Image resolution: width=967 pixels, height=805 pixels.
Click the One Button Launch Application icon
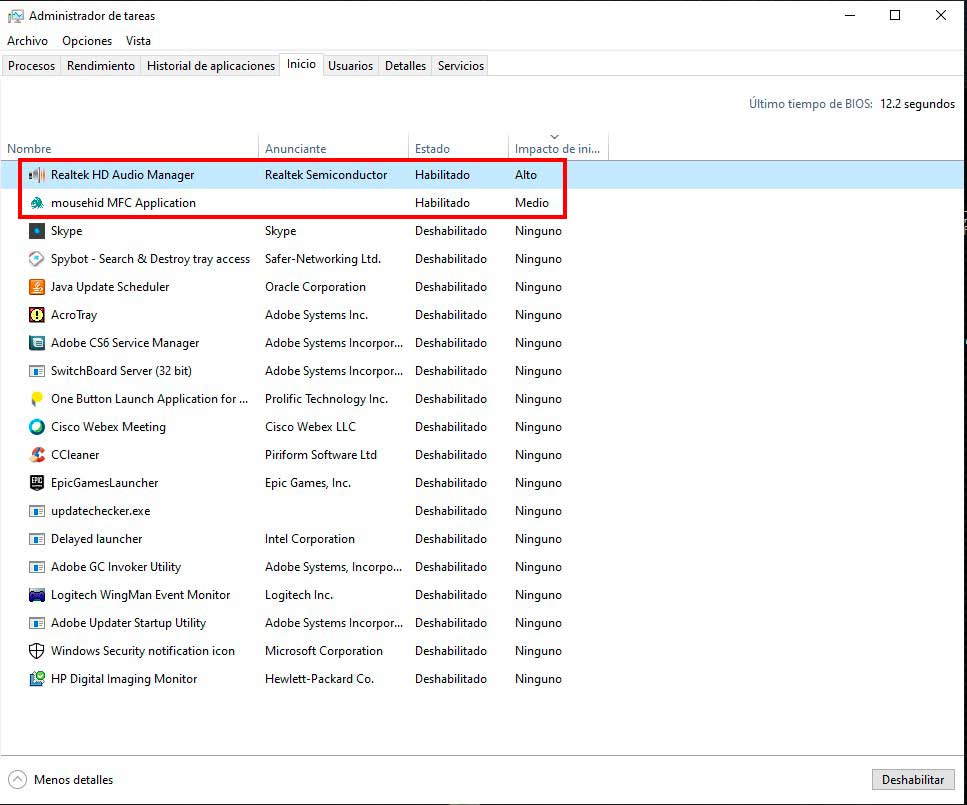pyautogui.click(x=37, y=399)
